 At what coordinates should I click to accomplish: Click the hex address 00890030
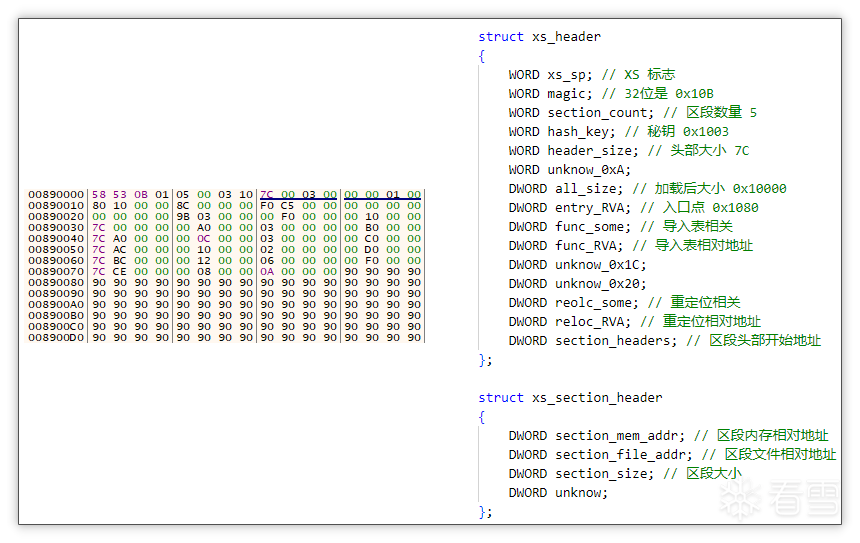(x=56, y=228)
